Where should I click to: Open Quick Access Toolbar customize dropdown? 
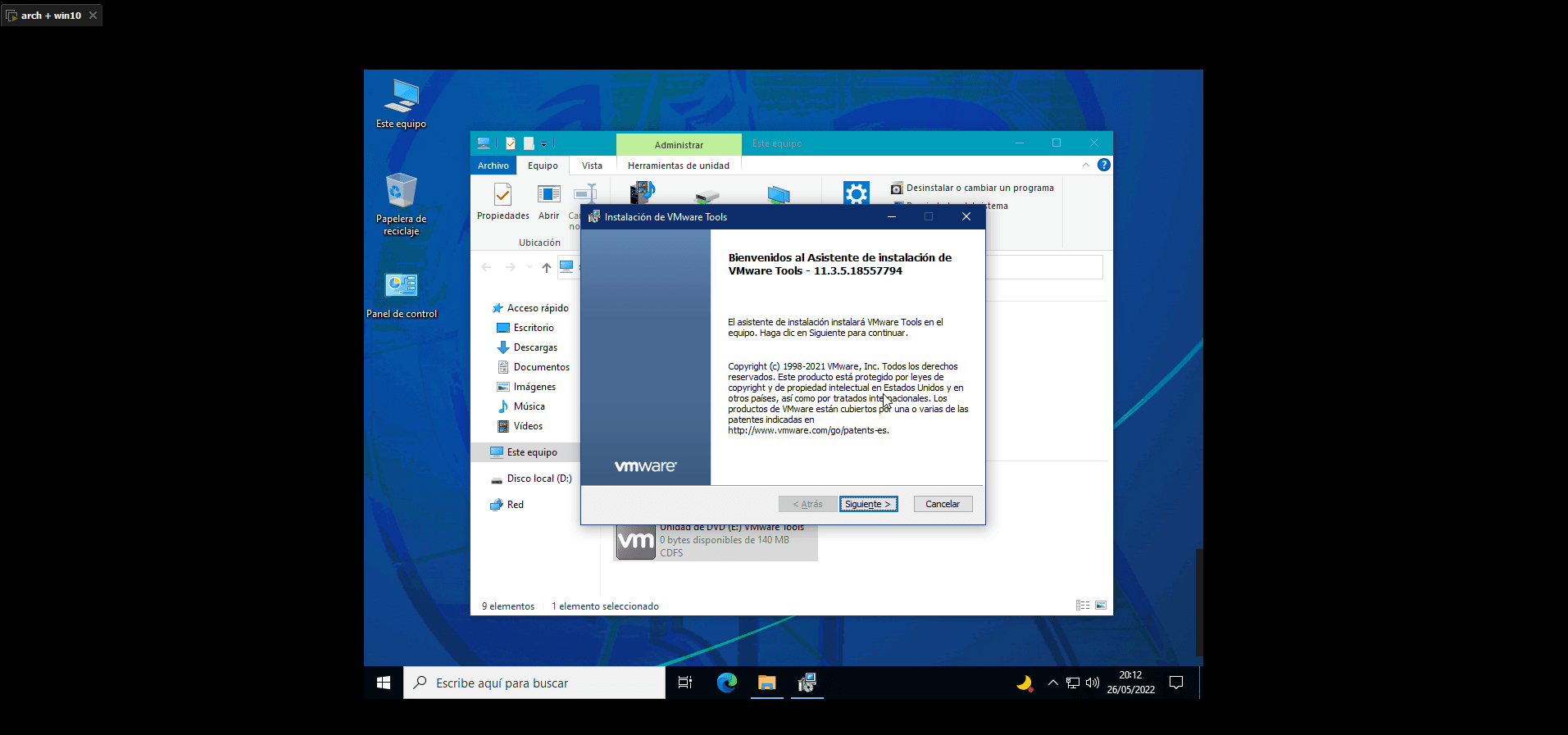[543, 144]
